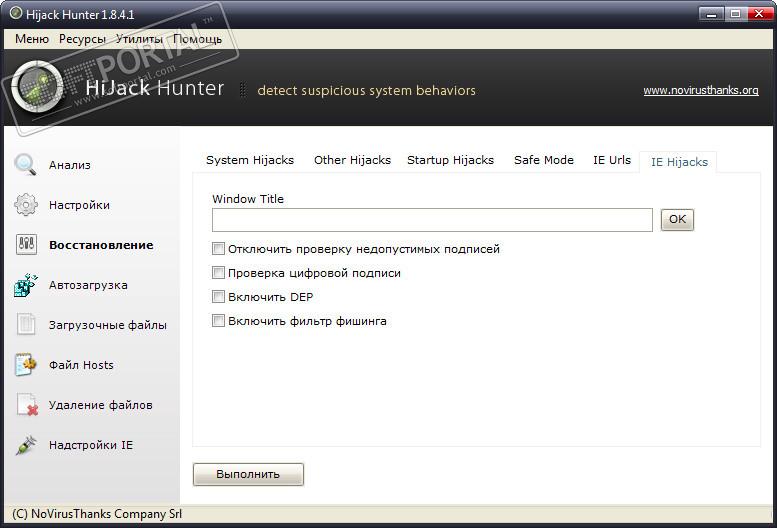Open the Startup Hijacks tab

(450, 160)
